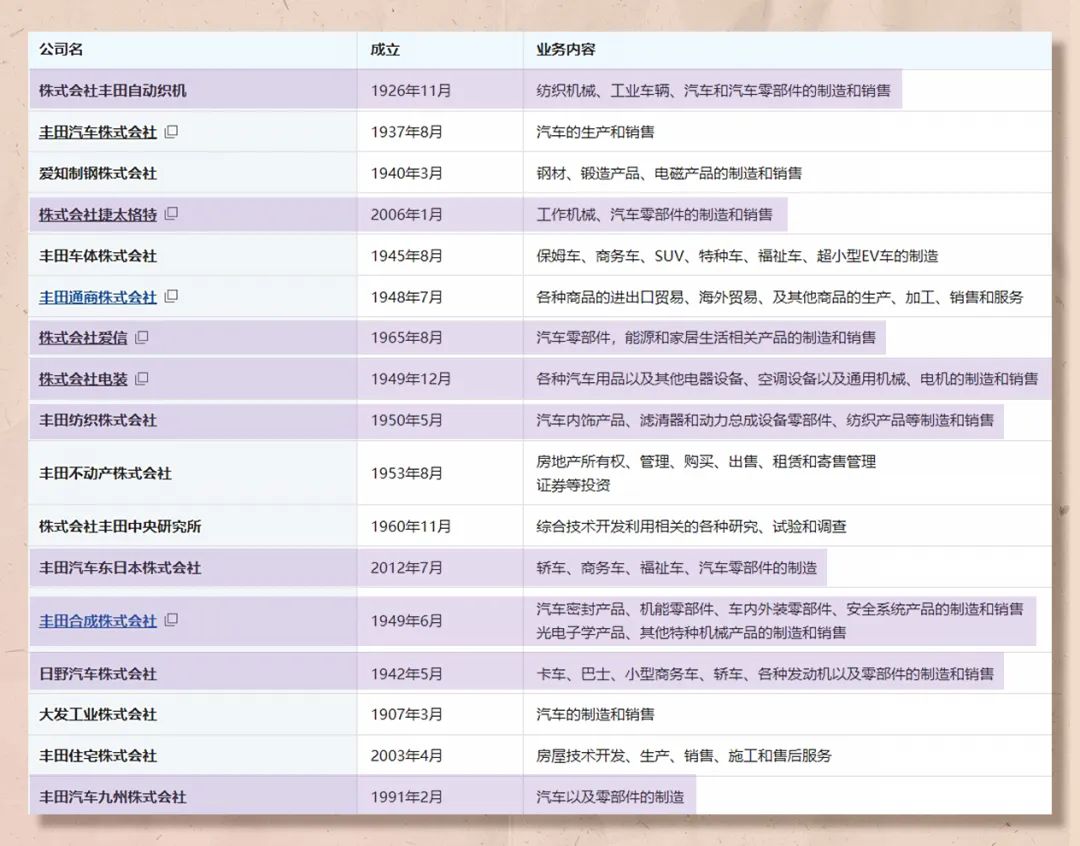Visit the 株式会社爱信 link
This screenshot has height=846, width=1080.
click(83, 338)
